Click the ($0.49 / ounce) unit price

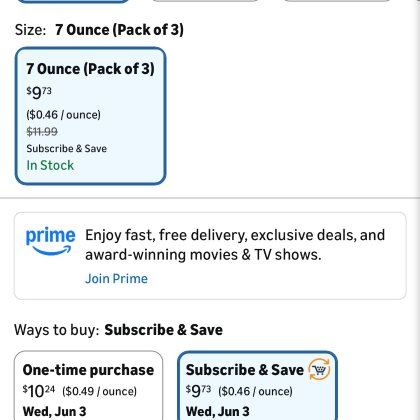pos(99,391)
